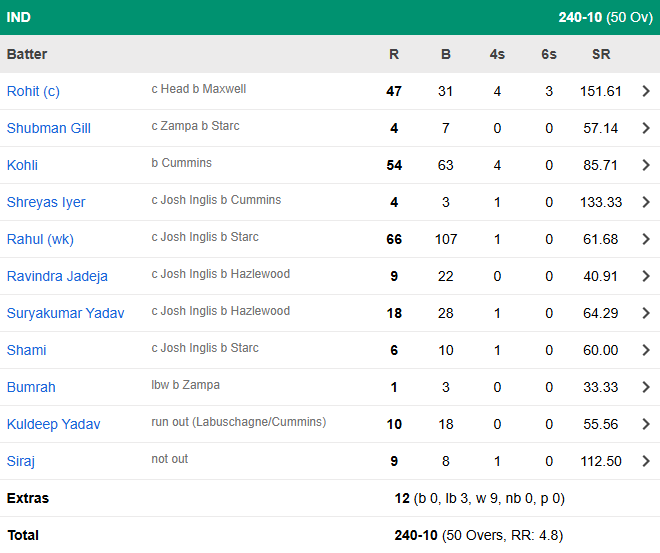This screenshot has height=553, width=660.
Task: Click total '240-10 (50 Overs, RR: 4.8)'
Action: coord(479,535)
